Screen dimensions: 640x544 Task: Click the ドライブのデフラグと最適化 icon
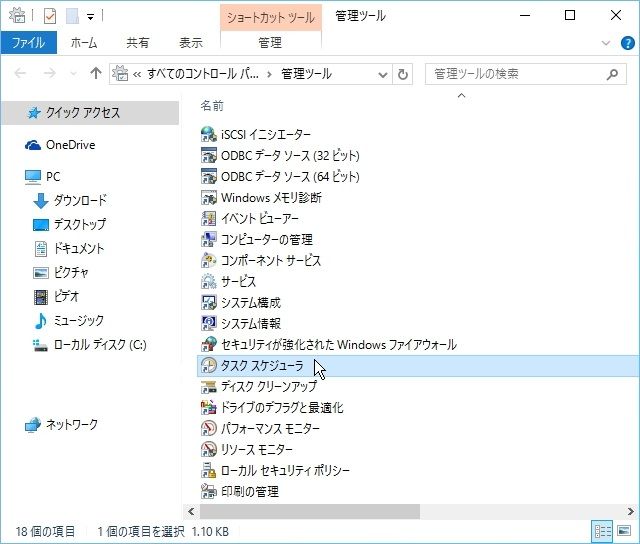tap(209, 408)
